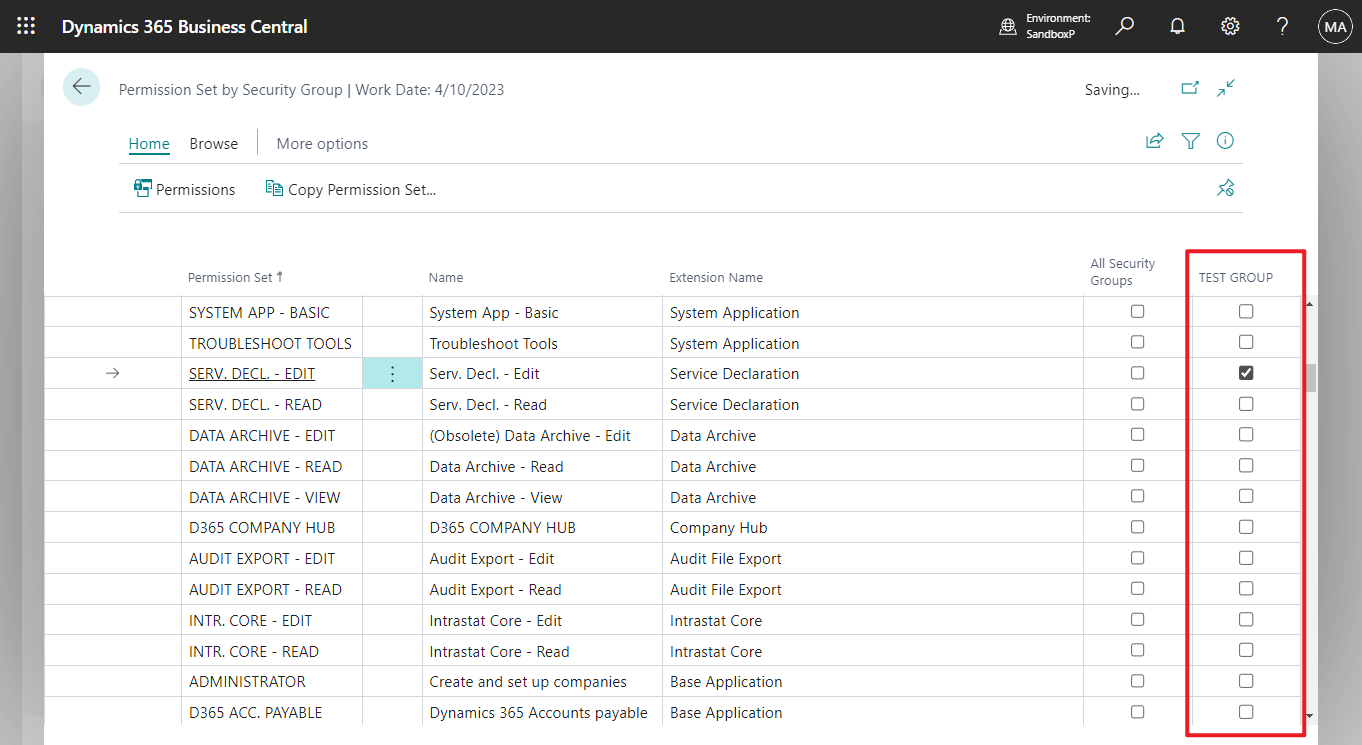Expand More options in the action bar
The height and width of the screenshot is (745, 1362).
[x=322, y=144]
